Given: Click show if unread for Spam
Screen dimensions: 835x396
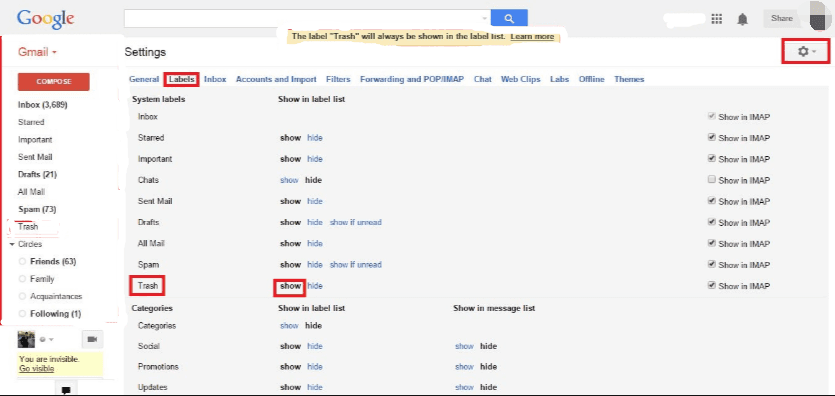Looking at the screenshot, I should tap(356, 265).
